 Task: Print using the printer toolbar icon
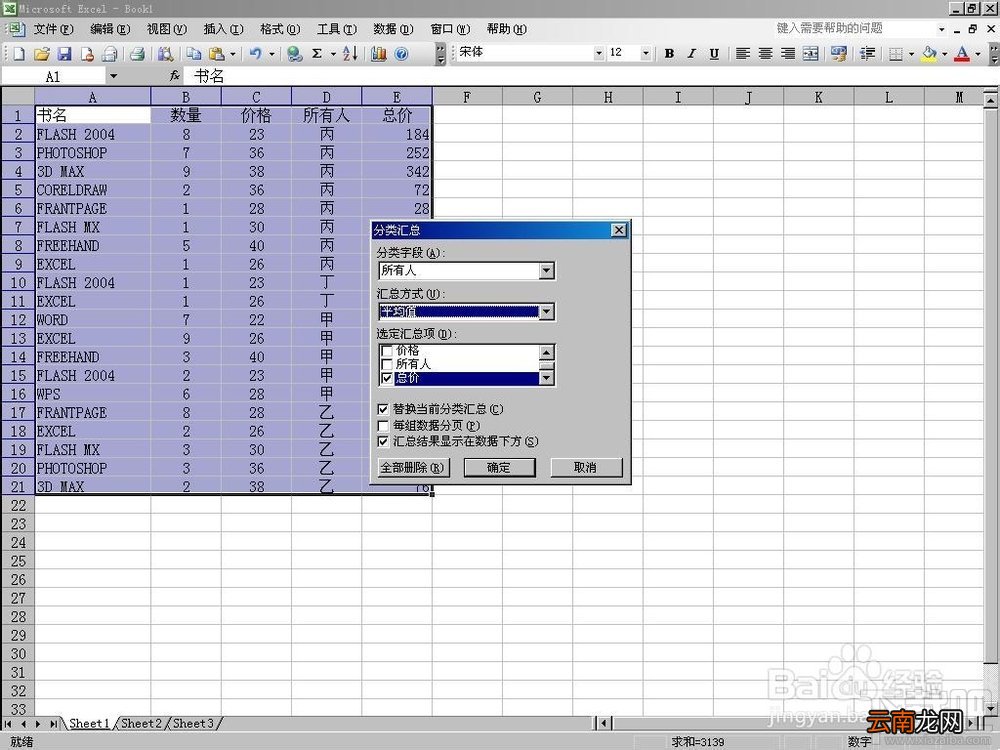pyautogui.click(x=137, y=54)
